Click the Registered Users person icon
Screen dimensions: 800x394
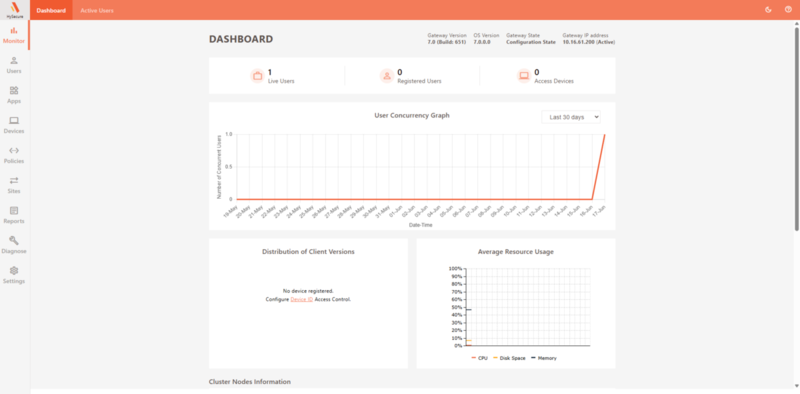387,76
